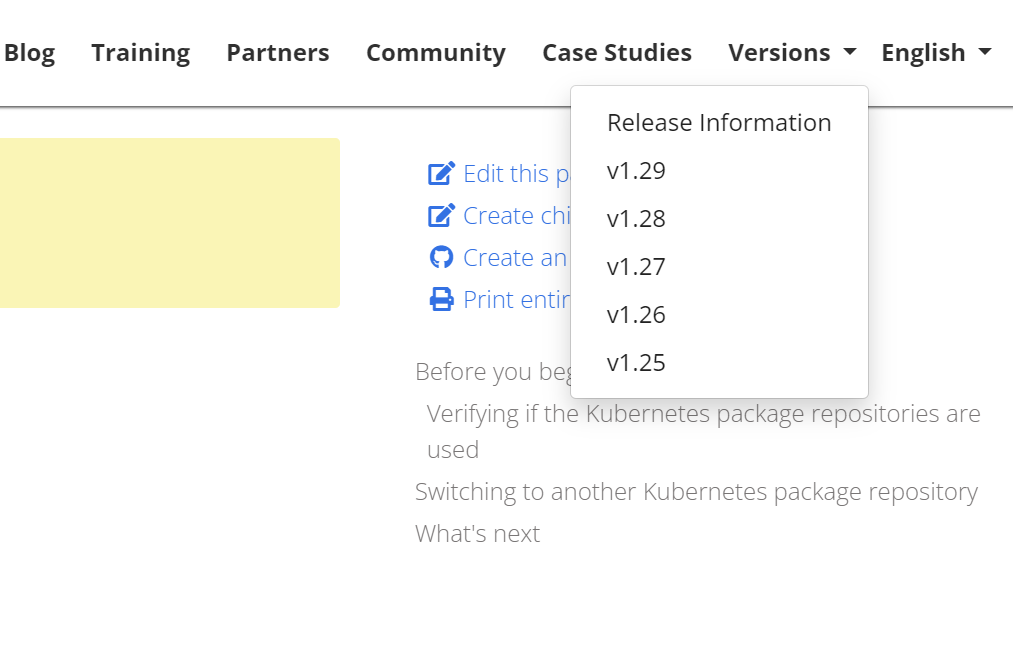Choose v1.26 in the versions dropdown
The image size is (1013, 649).
pyautogui.click(x=636, y=314)
